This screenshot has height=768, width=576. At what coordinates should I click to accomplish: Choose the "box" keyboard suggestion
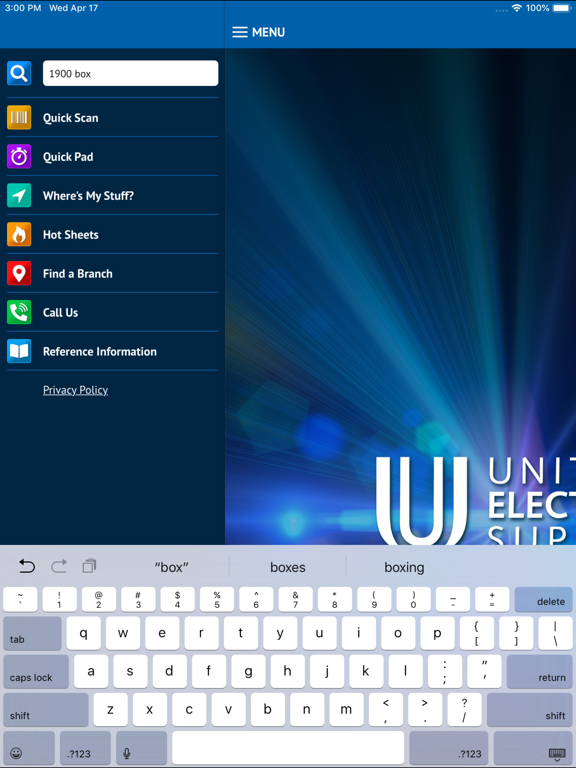pyautogui.click(x=171, y=567)
